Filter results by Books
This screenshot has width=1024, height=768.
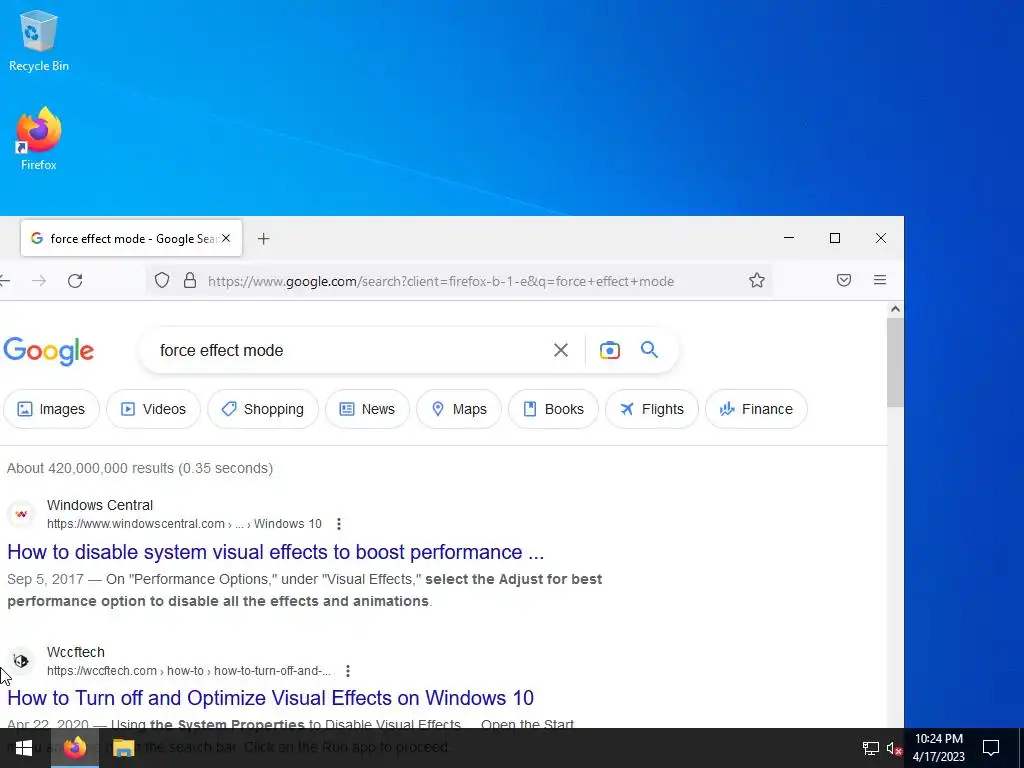click(553, 409)
